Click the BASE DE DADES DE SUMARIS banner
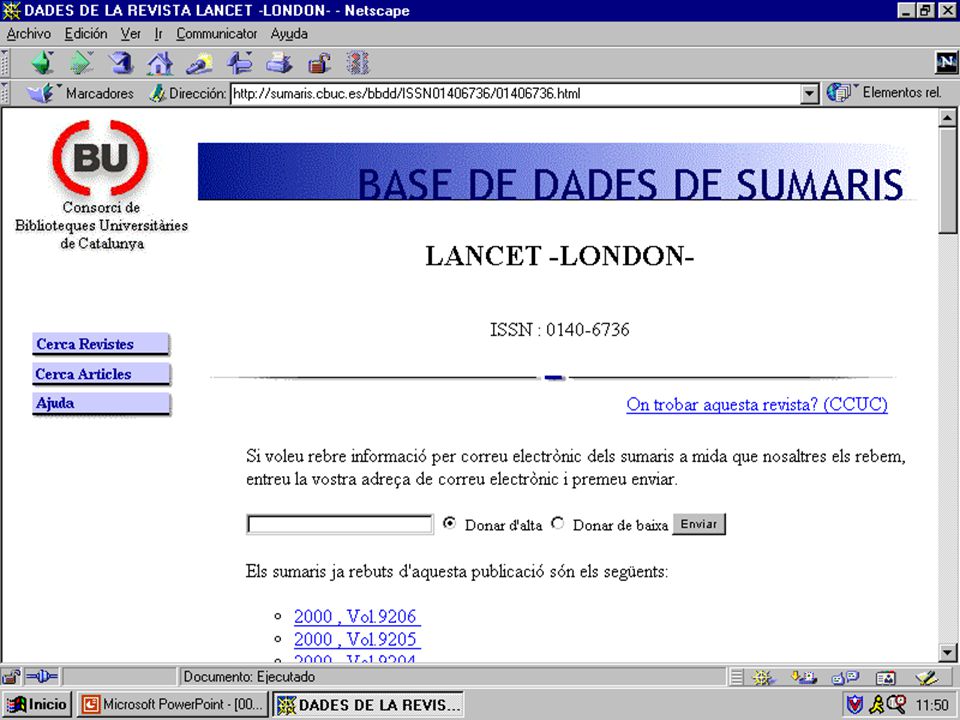The width and height of the screenshot is (960, 720). [557, 172]
